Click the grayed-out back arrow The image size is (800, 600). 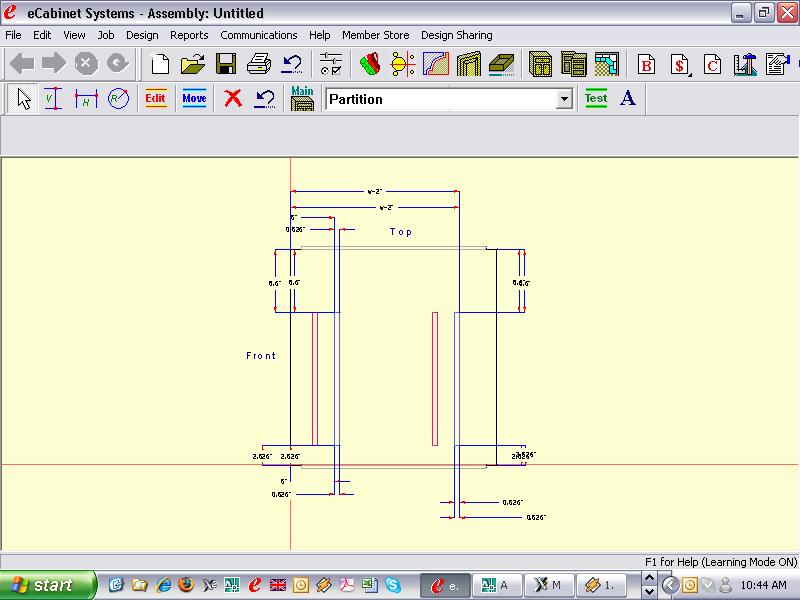point(22,64)
